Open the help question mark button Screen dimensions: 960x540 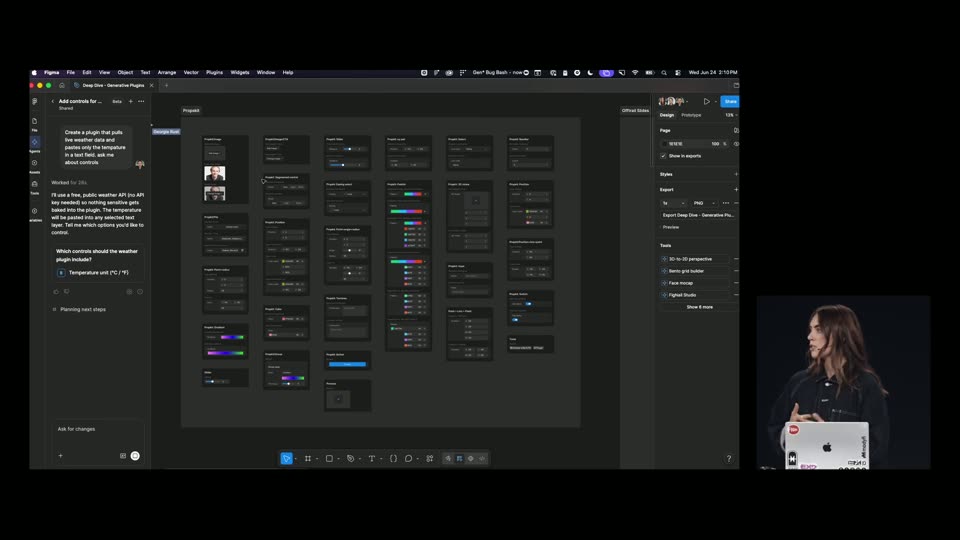pos(729,459)
